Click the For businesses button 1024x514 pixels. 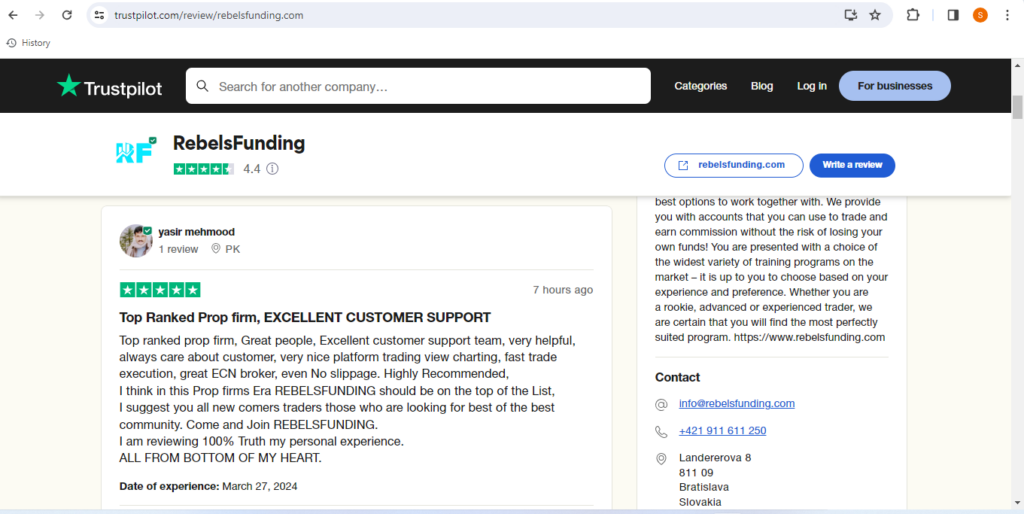(x=895, y=86)
